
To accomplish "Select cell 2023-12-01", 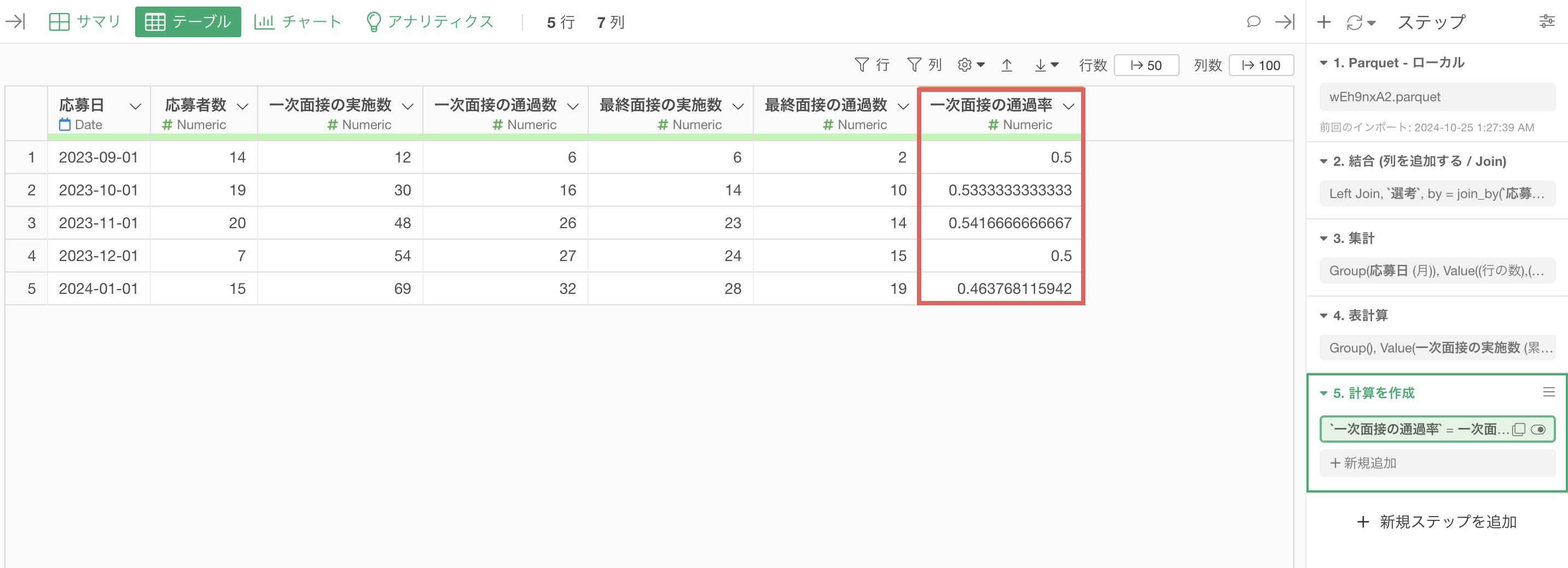I will click(x=98, y=256).
